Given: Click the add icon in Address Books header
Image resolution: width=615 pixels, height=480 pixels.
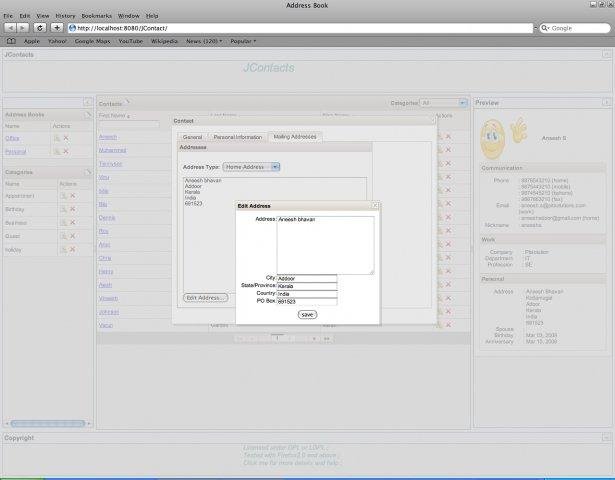Looking at the screenshot, I should point(88,115).
